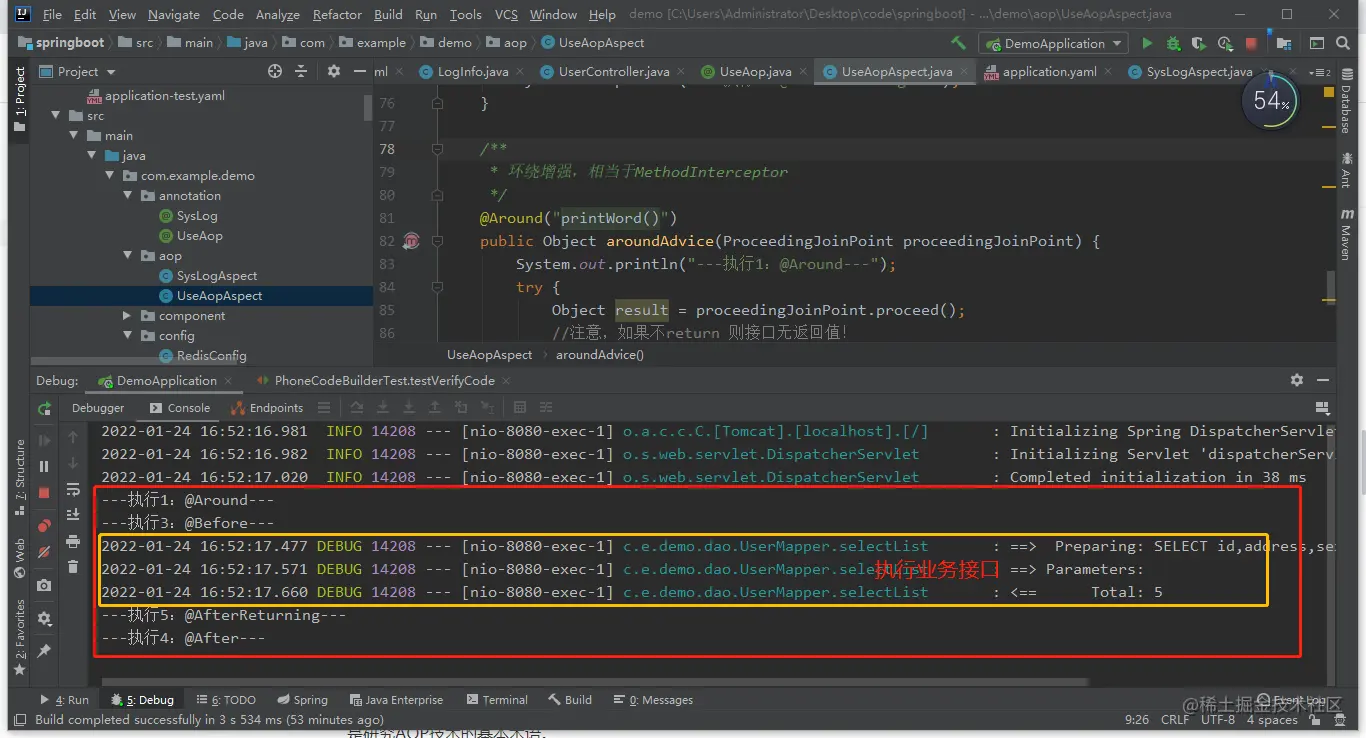Step over icon in the debugger toolbar
Viewport: 1366px width, 738px height.
(357, 407)
